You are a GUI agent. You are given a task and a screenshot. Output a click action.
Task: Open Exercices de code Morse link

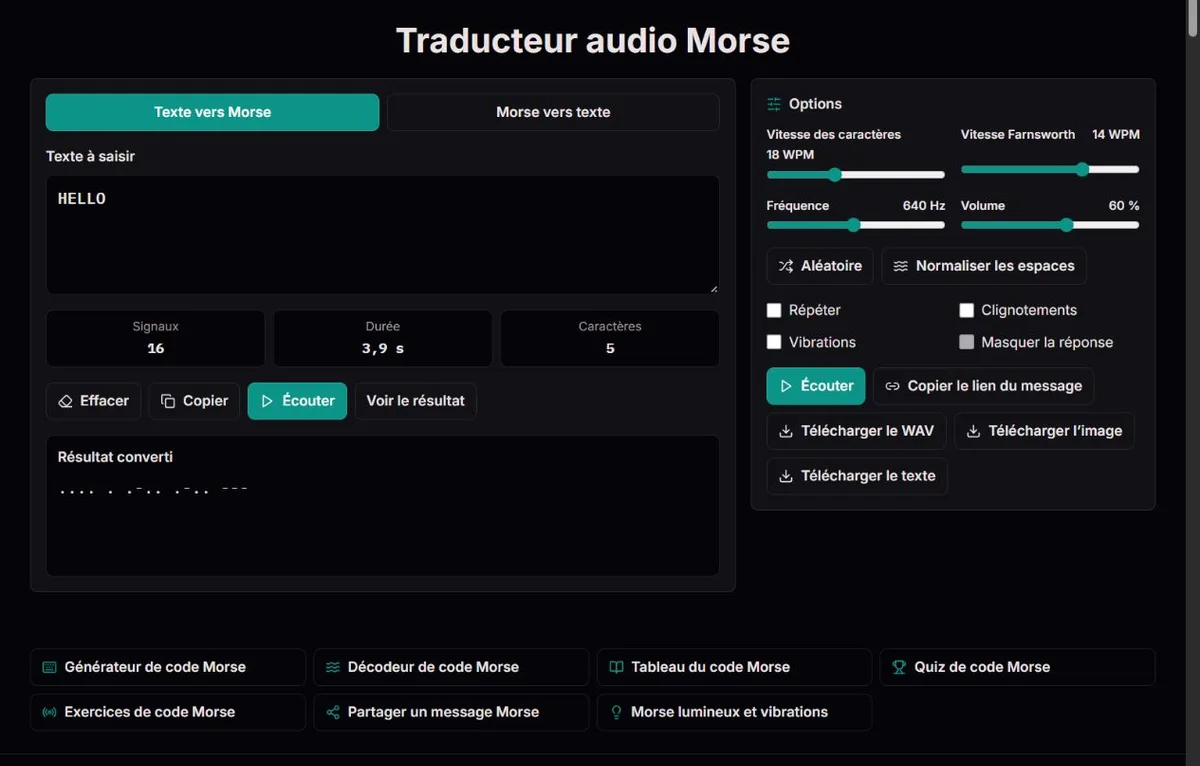pos(168,712)
